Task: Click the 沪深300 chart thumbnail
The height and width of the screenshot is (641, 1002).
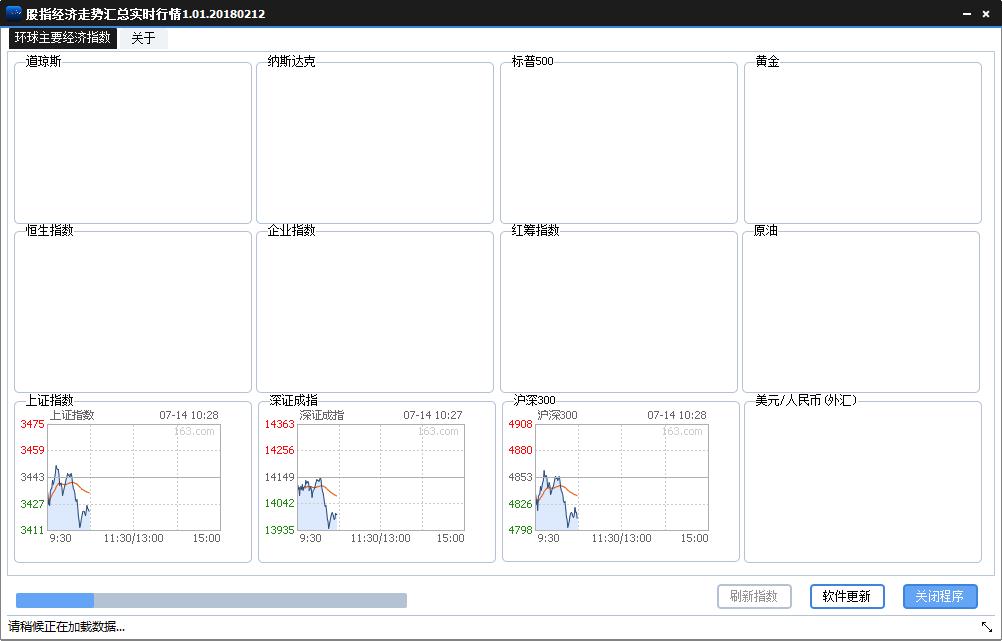Action: click(x=609, y=477)
